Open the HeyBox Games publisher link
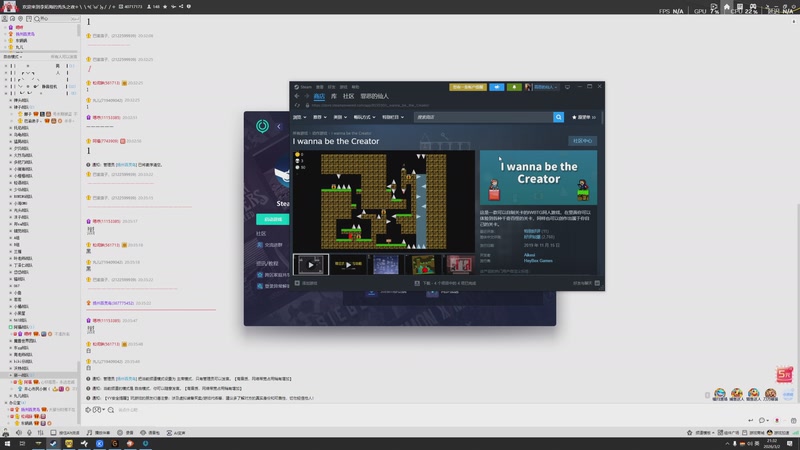Viewport: 800px width, 450px height. coord(538,261)
